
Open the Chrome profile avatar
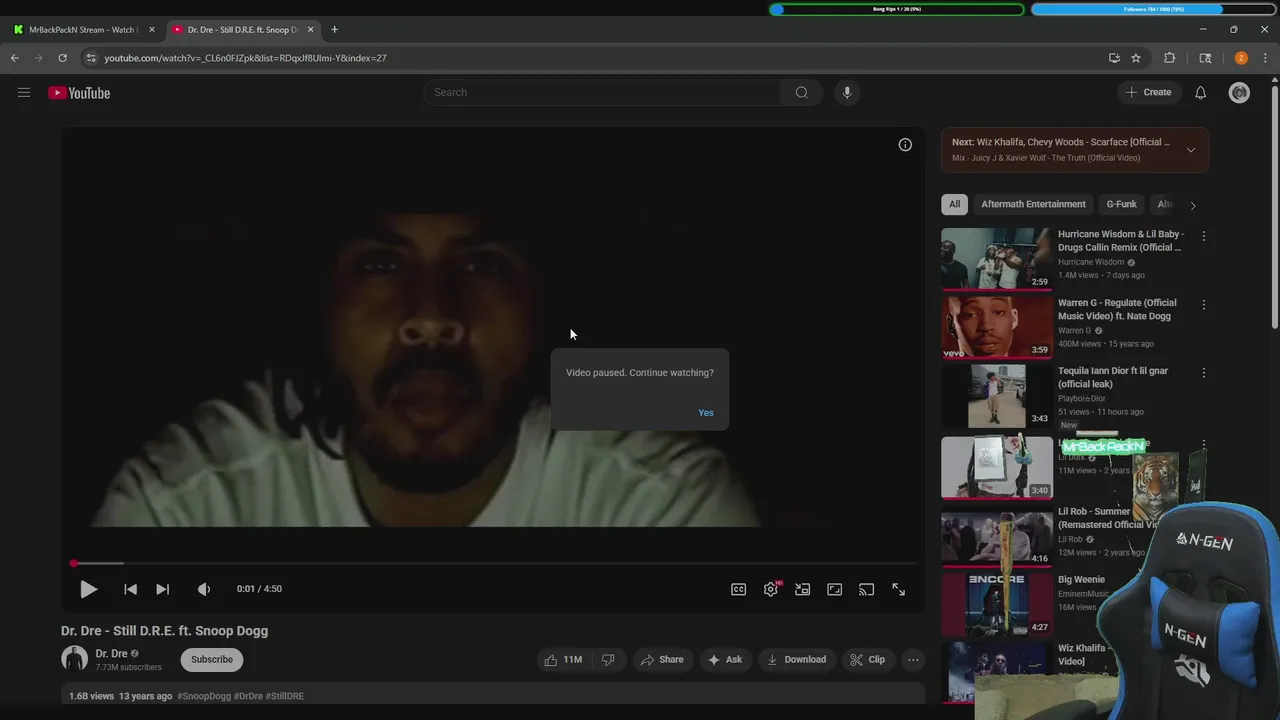tap(1241, 58)
